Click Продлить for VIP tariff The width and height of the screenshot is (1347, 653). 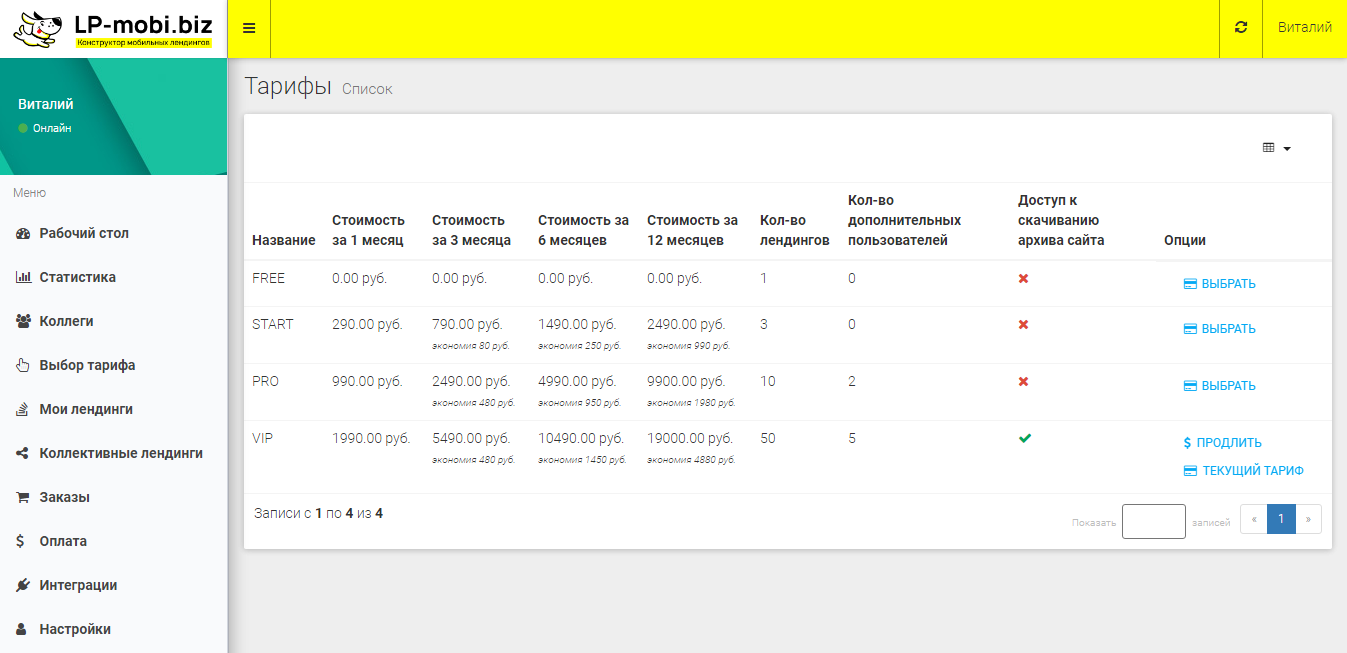click(x=1222, y=443)
